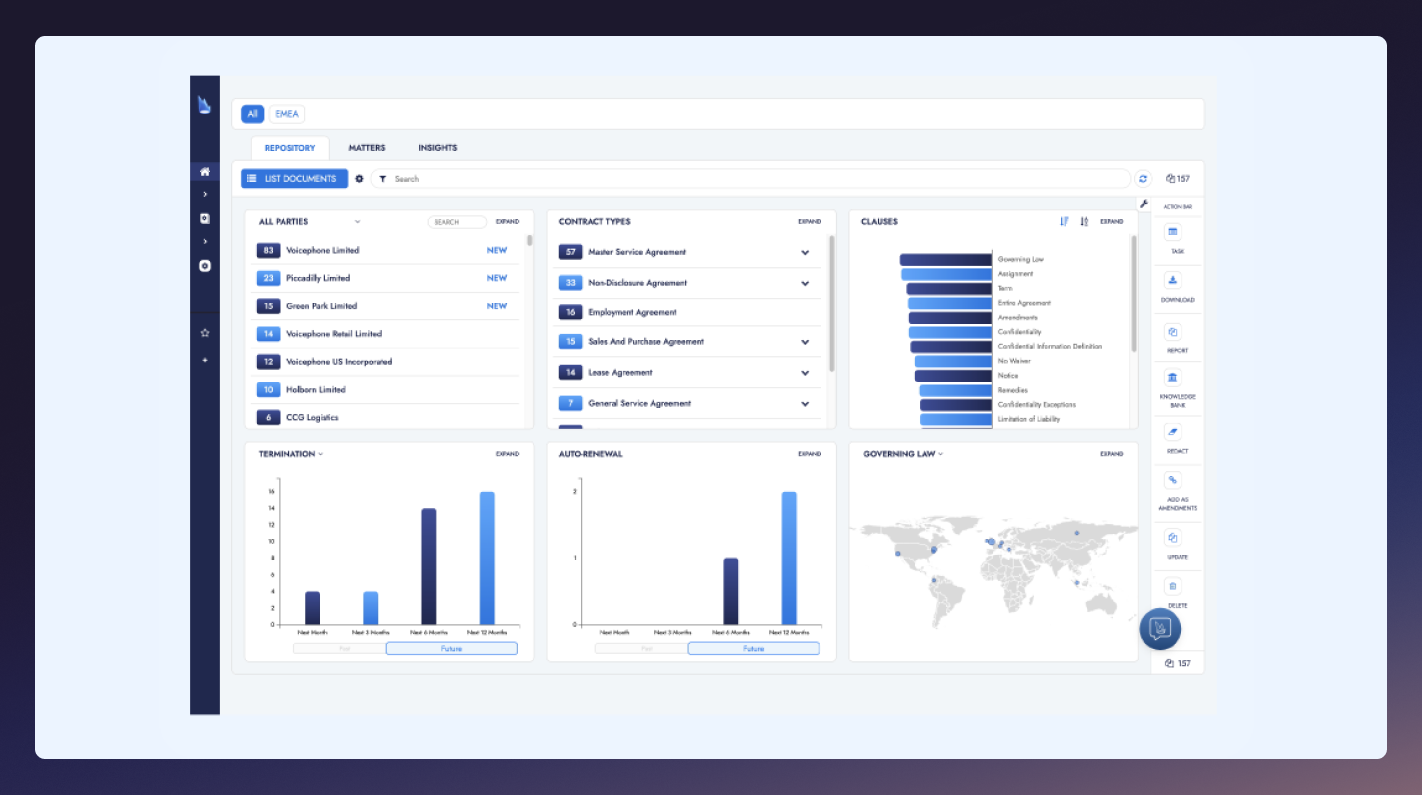Expand the Master Service Agreement row

pos(805,253)
